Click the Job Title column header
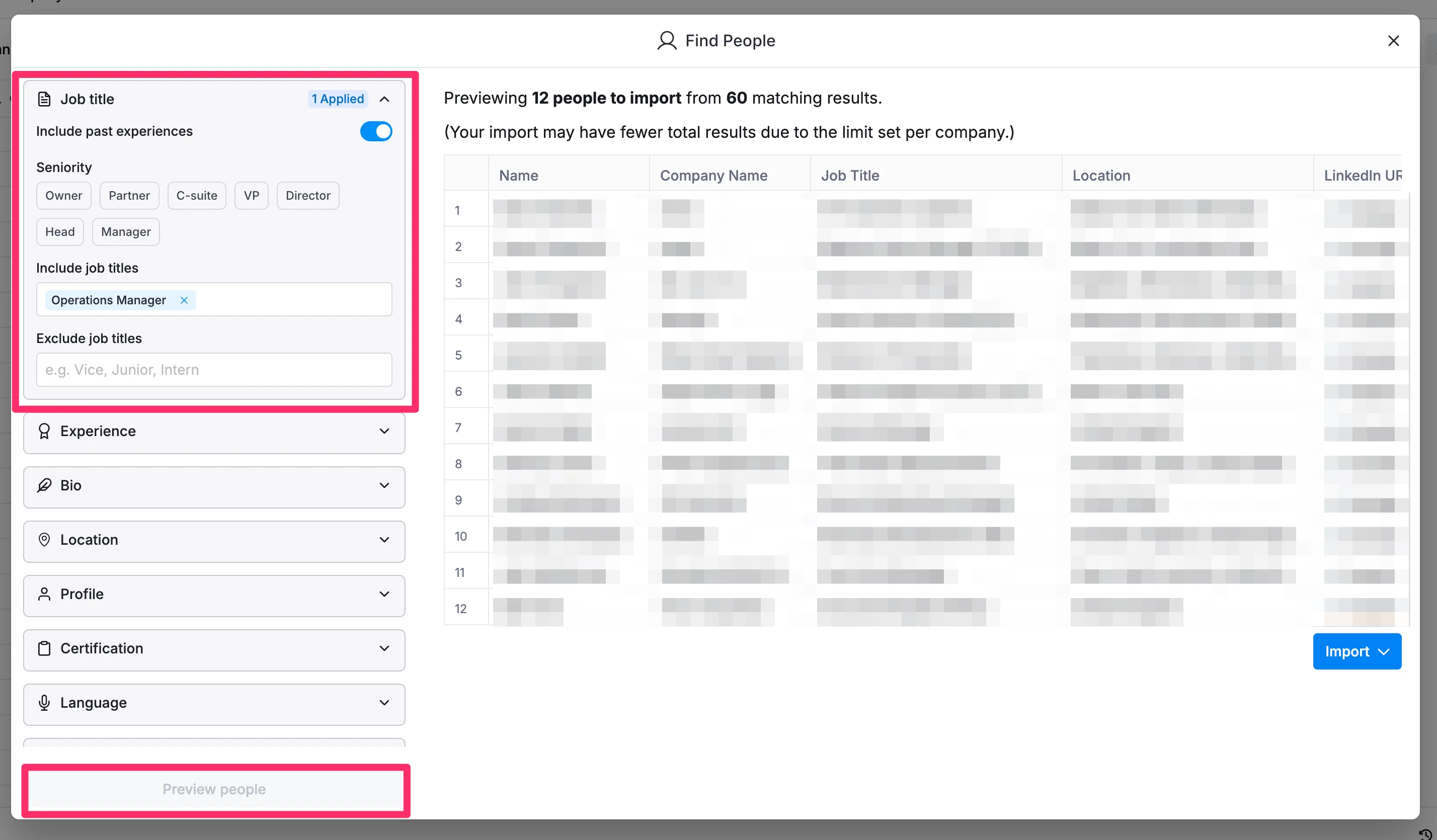1437x840 pixels. pos(850,176)
